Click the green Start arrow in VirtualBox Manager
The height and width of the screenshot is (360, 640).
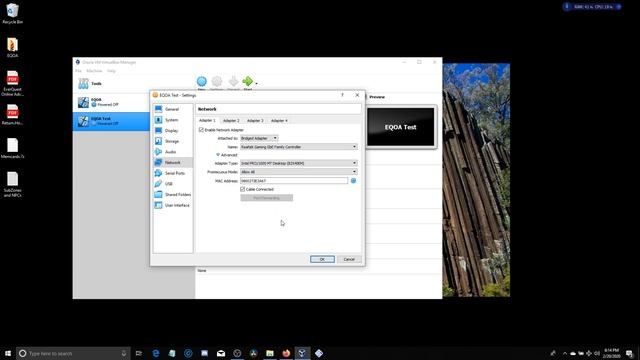click(x=247, y=82)
